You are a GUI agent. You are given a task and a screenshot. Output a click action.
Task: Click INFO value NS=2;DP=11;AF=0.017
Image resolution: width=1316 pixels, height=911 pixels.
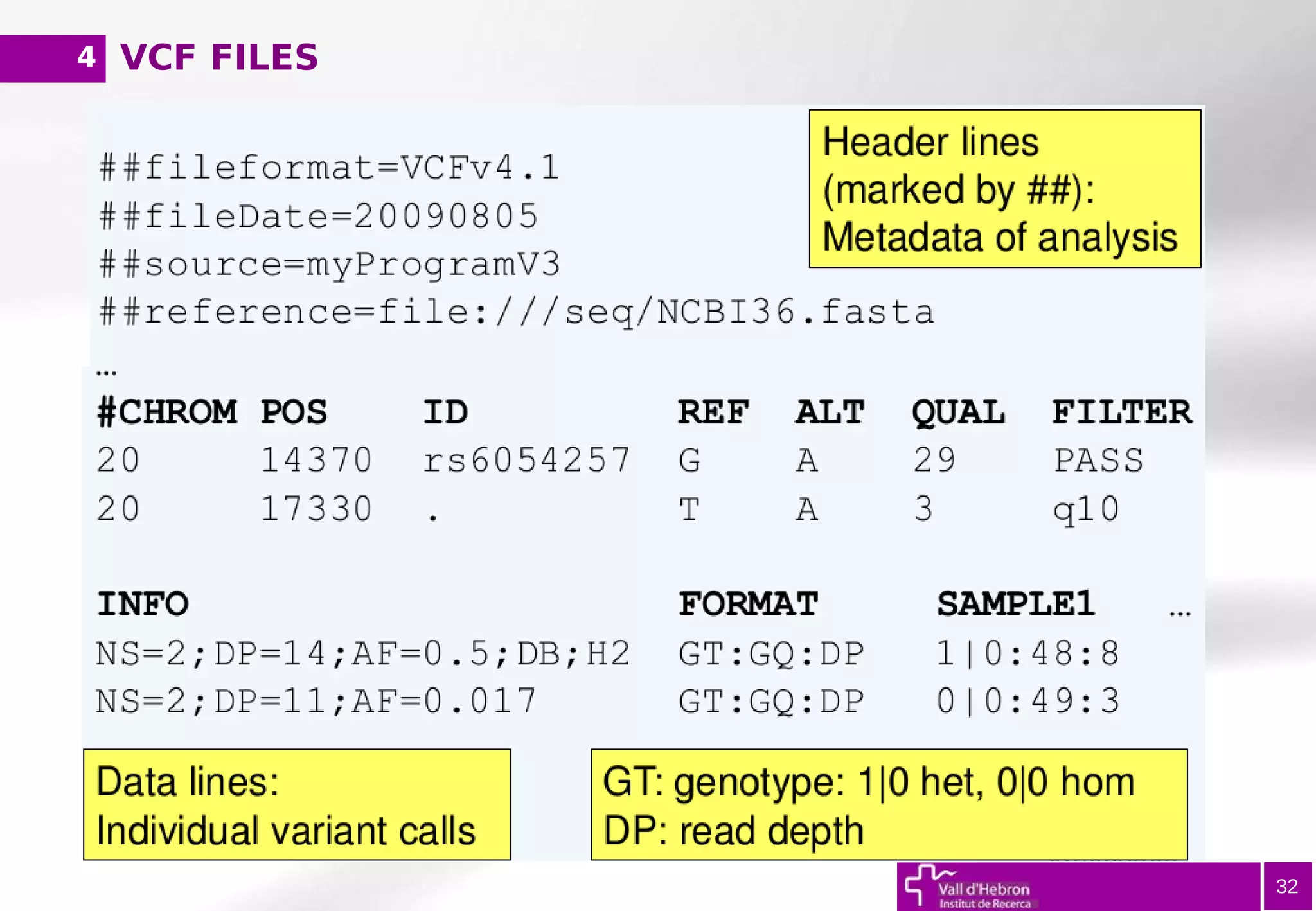pyautogui.click(x=316, y=701)
